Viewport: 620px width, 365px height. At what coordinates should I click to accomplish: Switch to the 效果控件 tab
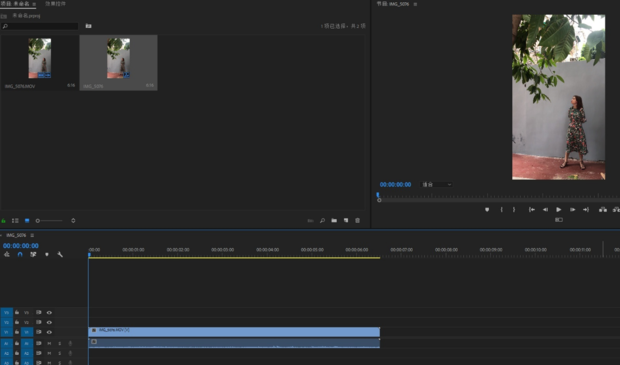click(x=55, y=4)
